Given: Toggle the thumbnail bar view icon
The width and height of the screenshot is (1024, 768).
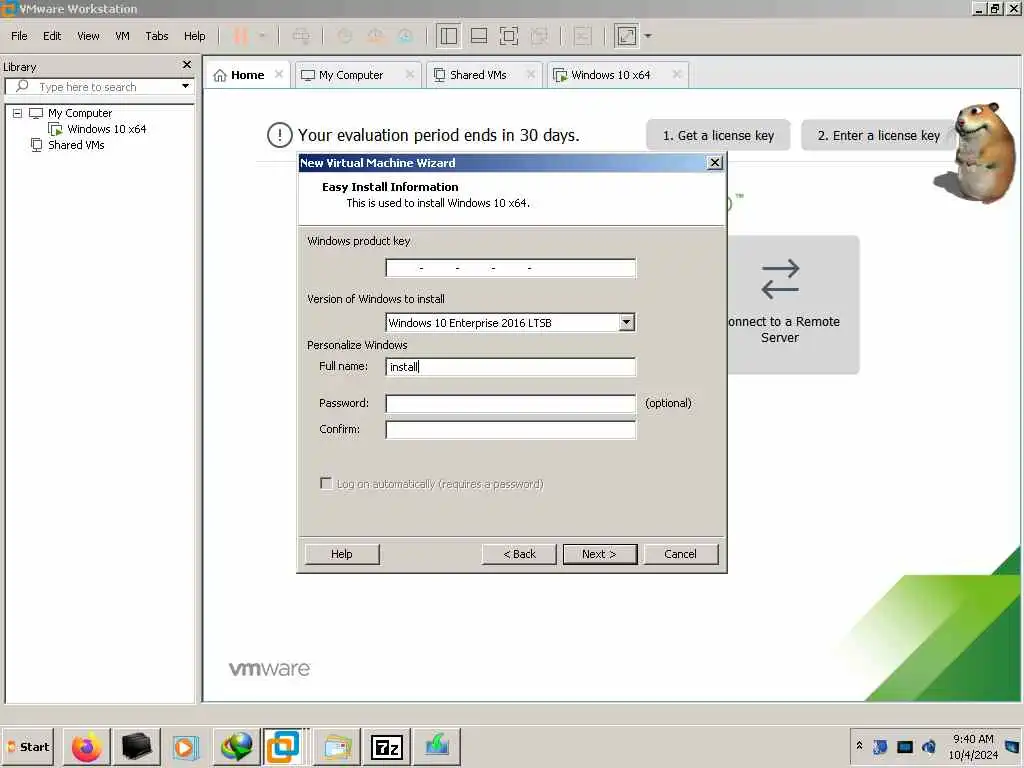Looking at the screenshot, I should (479, 36).
